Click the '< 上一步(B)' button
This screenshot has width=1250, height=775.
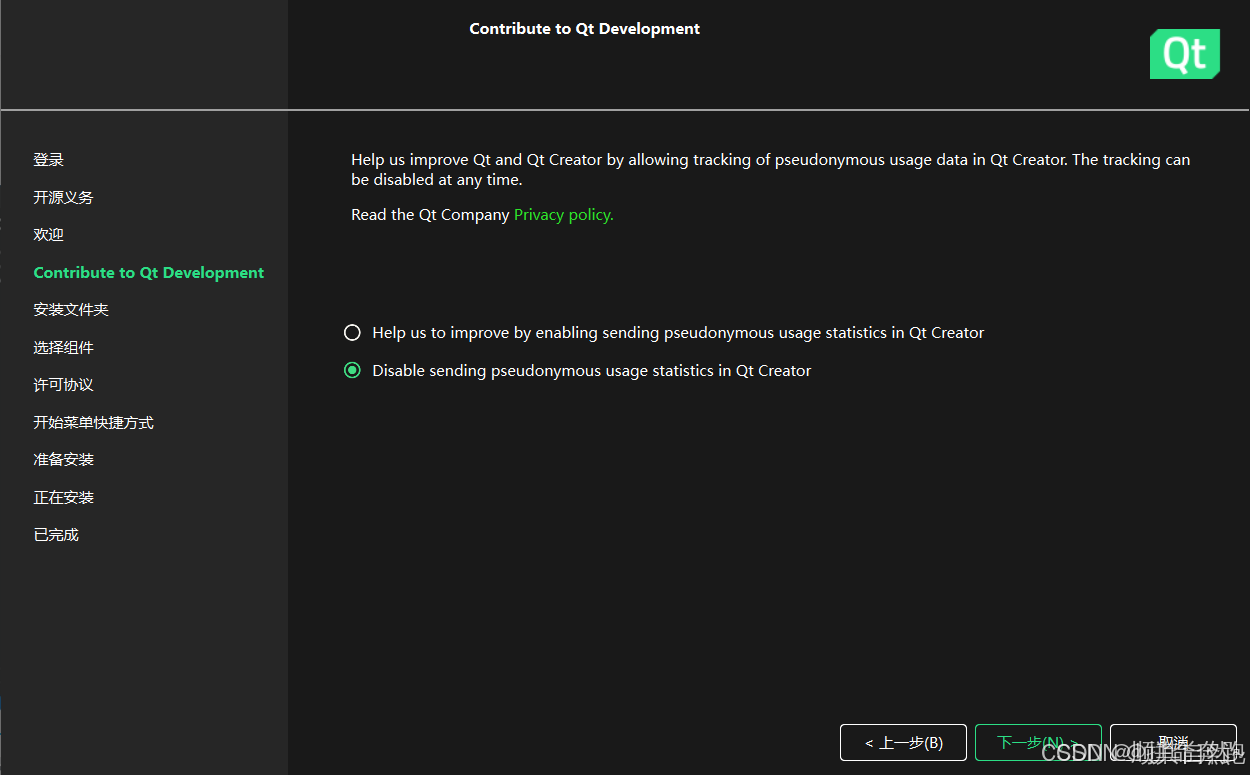(902, 742)
